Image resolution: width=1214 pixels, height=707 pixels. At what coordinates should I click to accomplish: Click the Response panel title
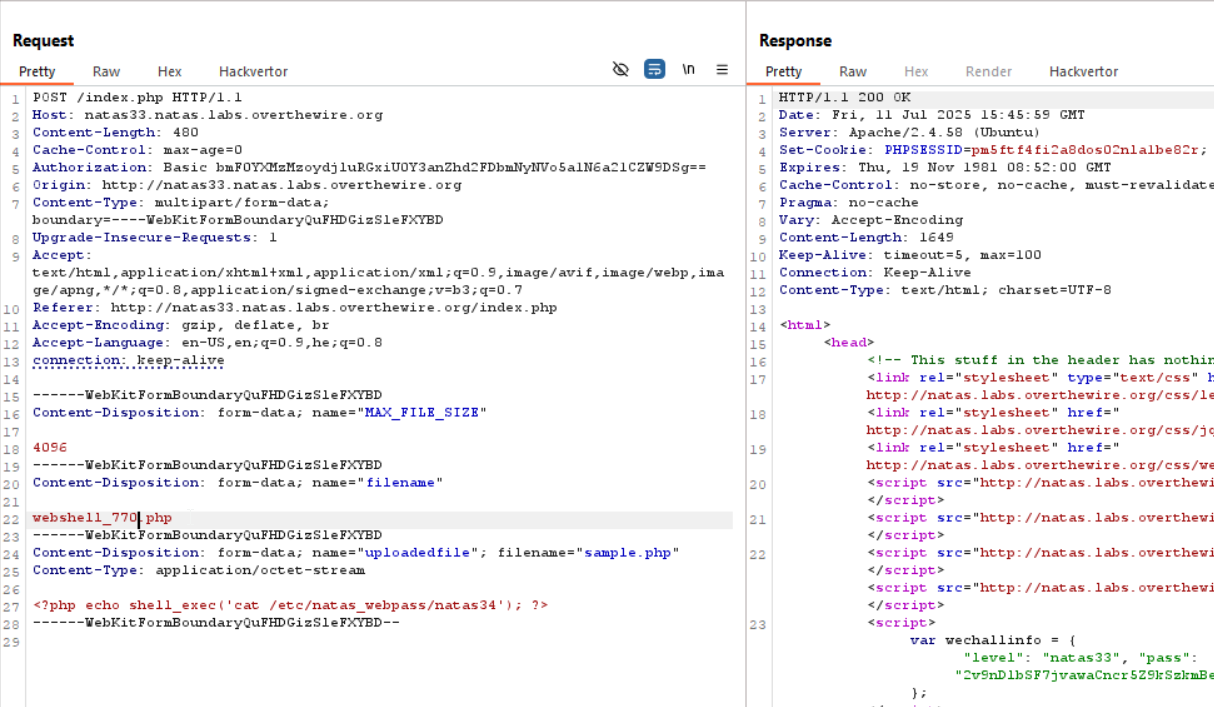coord(795,40)
